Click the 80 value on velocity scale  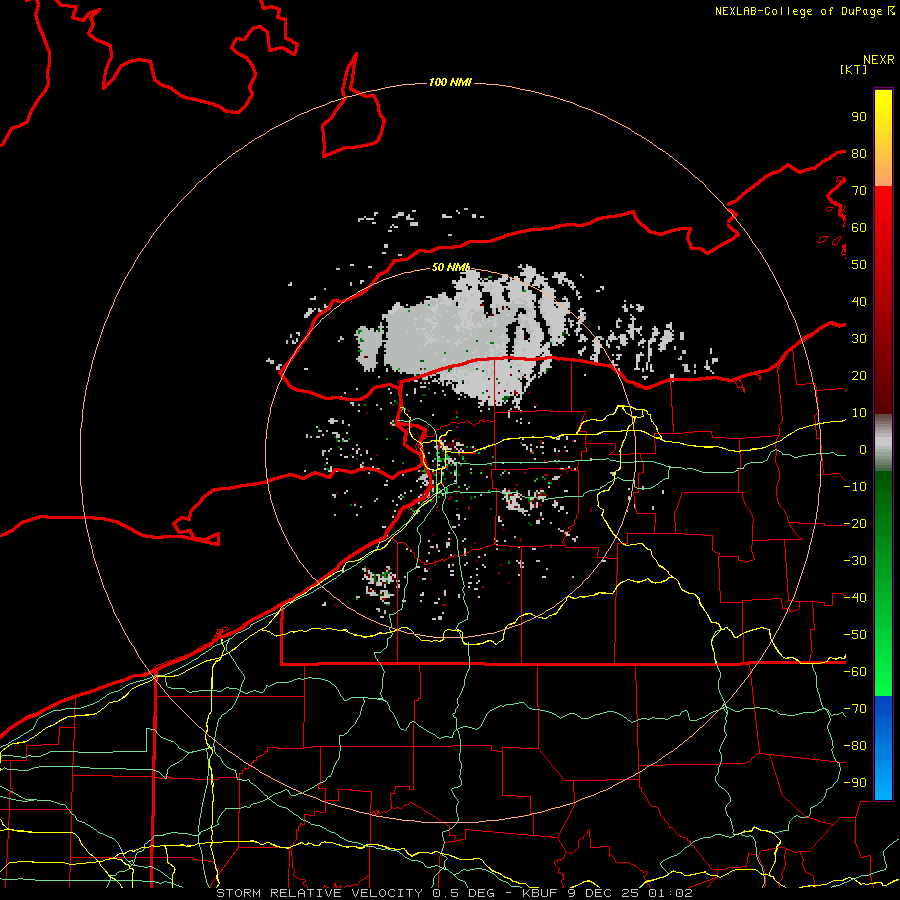click(x=859, y=154)
